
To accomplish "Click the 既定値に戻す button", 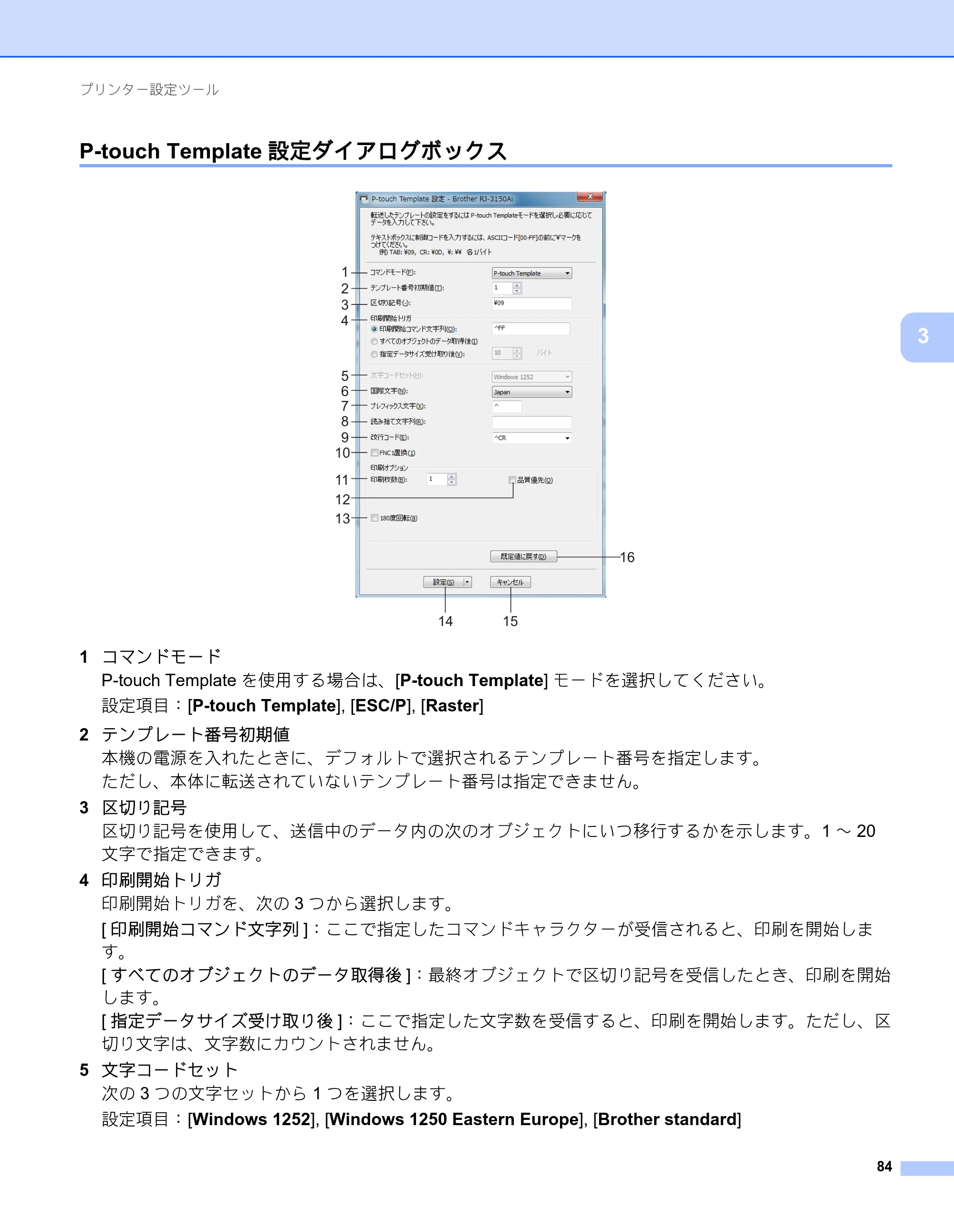I will pos(523,557).
